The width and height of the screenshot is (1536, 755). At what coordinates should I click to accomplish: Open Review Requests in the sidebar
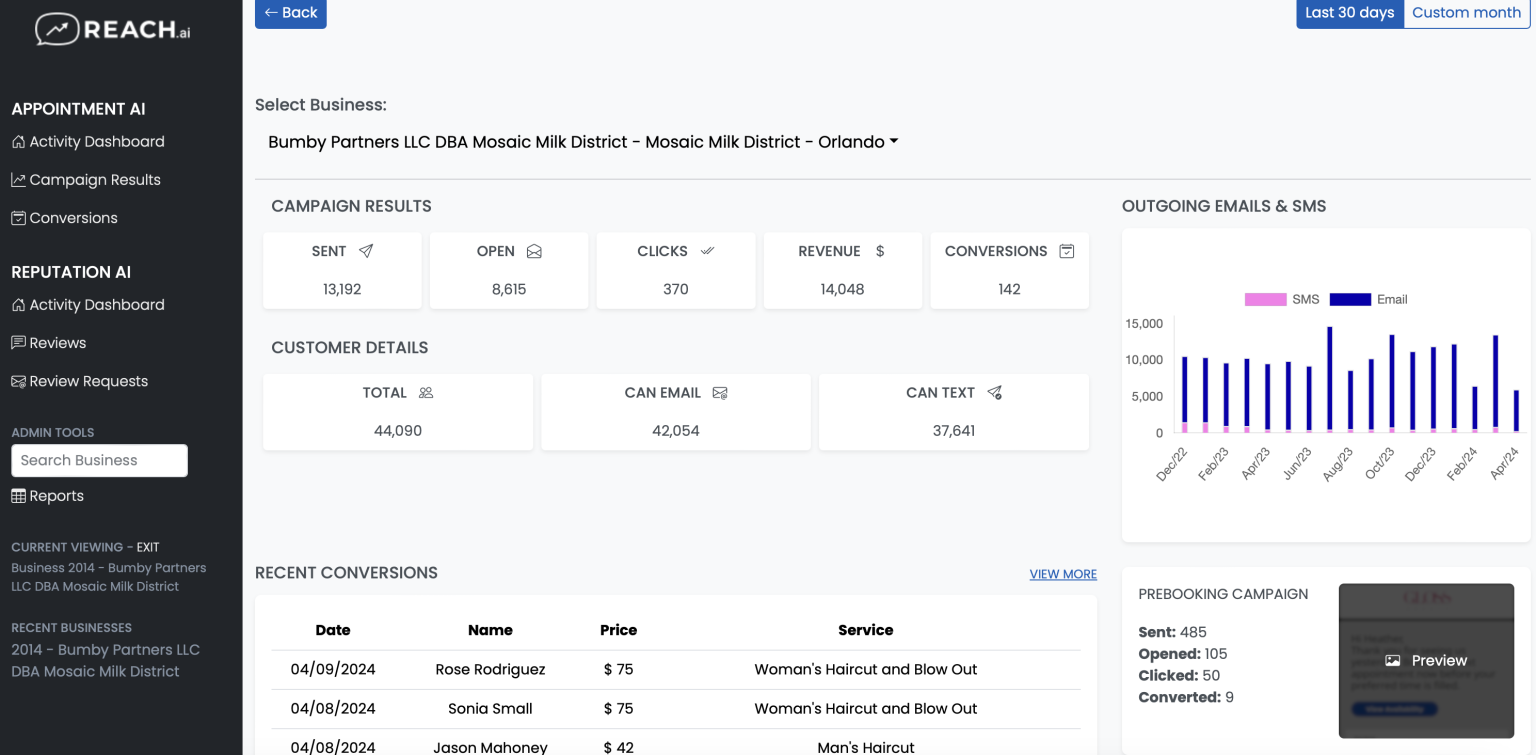pos(88,381)
